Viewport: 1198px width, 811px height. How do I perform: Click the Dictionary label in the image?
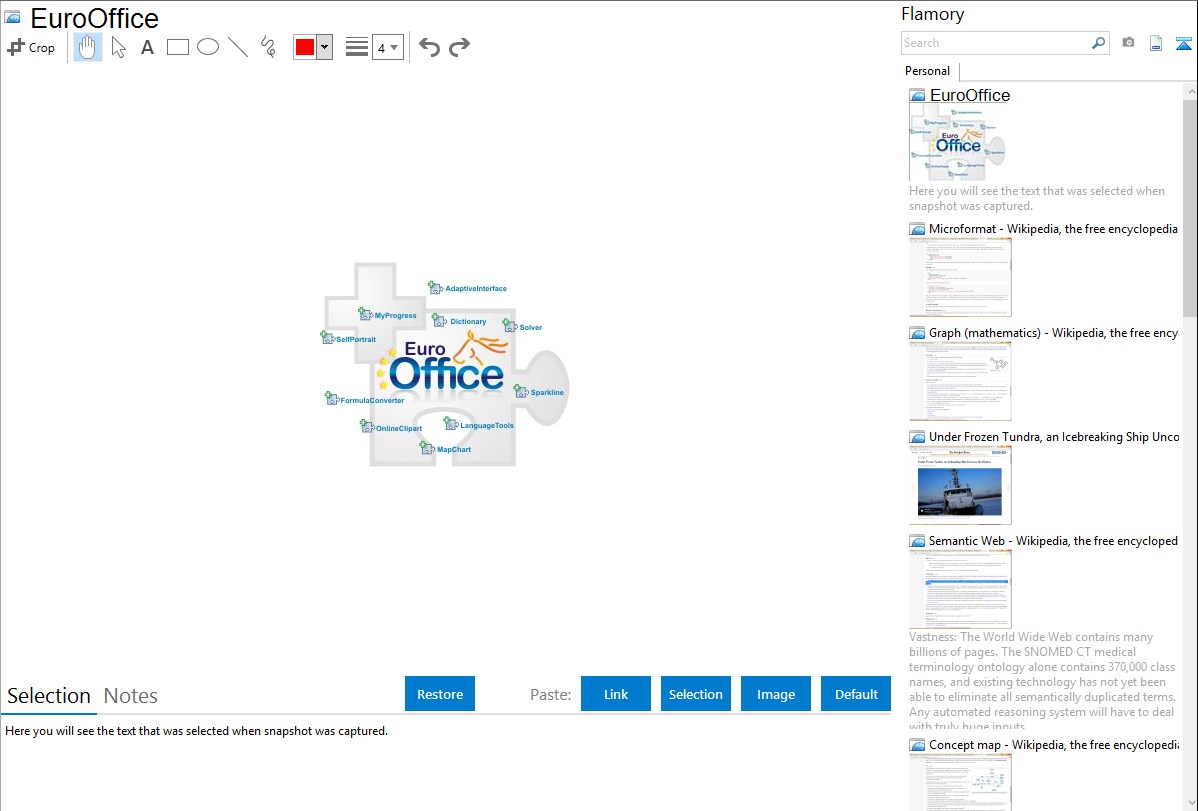click(x=468, y=321)
